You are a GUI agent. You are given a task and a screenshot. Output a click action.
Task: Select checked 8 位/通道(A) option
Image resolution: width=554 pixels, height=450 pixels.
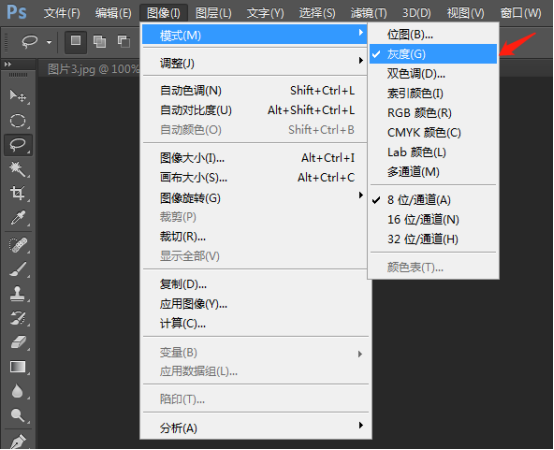(x=433, y=200)
